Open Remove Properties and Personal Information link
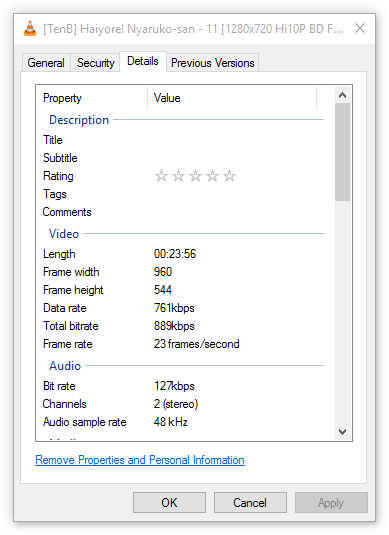This screenshot has width=389, height=535. (140, 460)
